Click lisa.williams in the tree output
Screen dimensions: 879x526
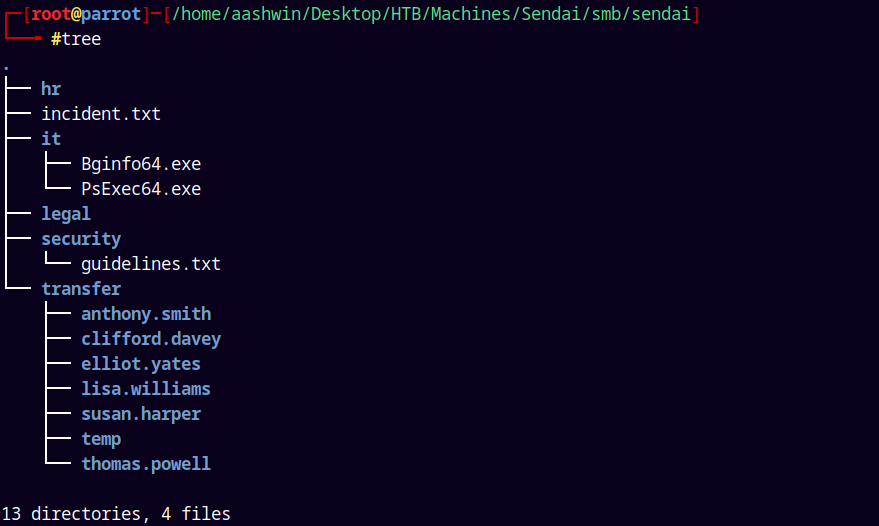pos(146,389)
